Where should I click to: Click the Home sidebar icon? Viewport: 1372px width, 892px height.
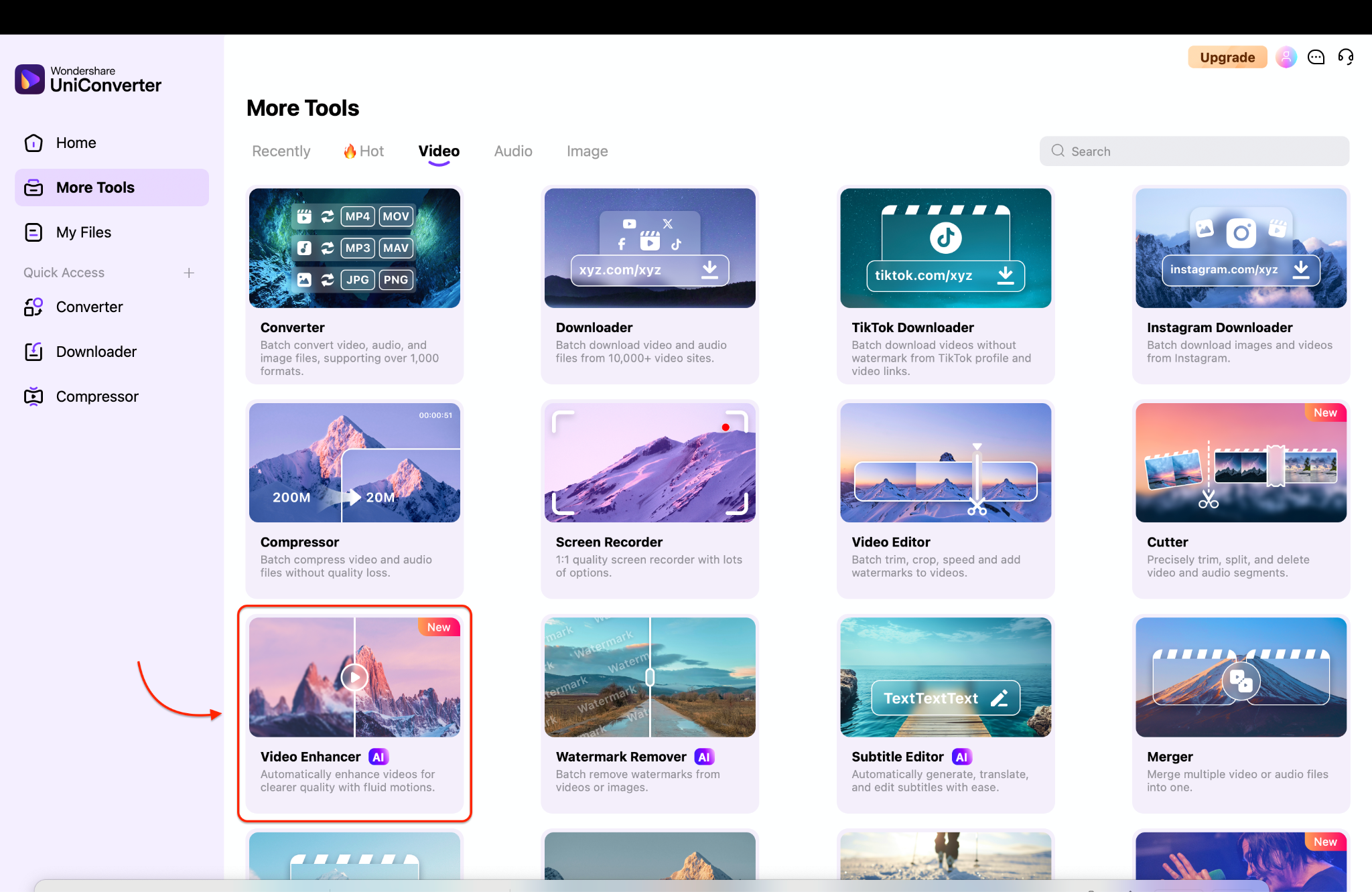[x=33, y=143]
